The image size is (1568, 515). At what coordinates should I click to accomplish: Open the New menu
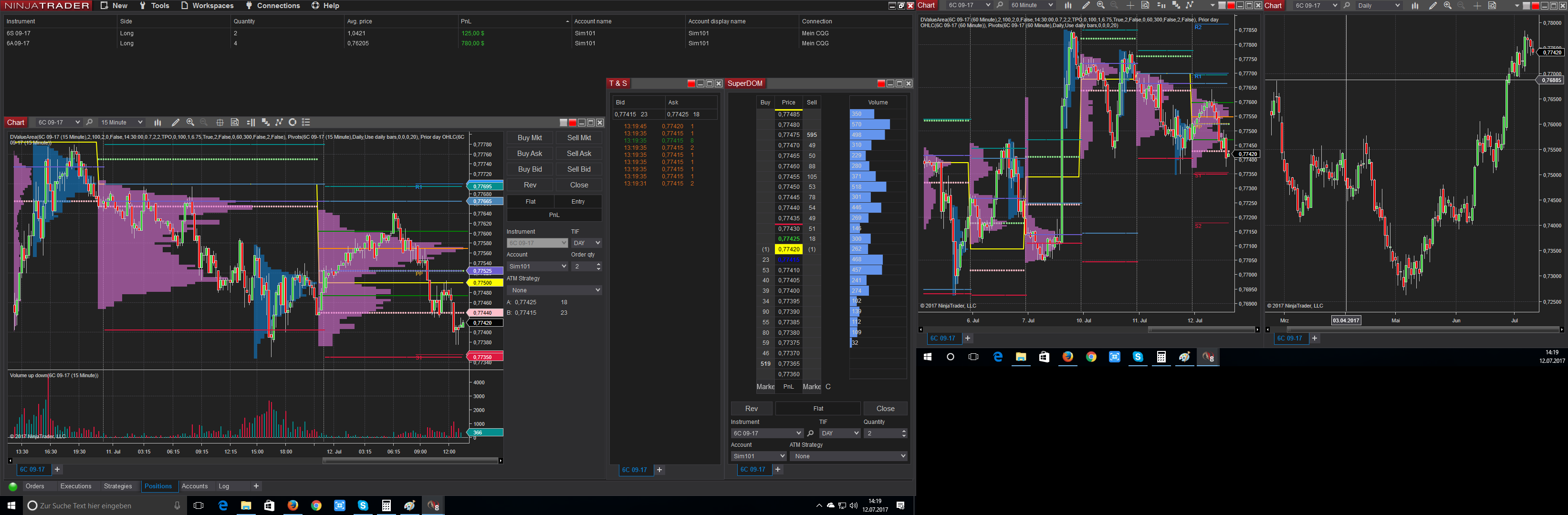115,5
